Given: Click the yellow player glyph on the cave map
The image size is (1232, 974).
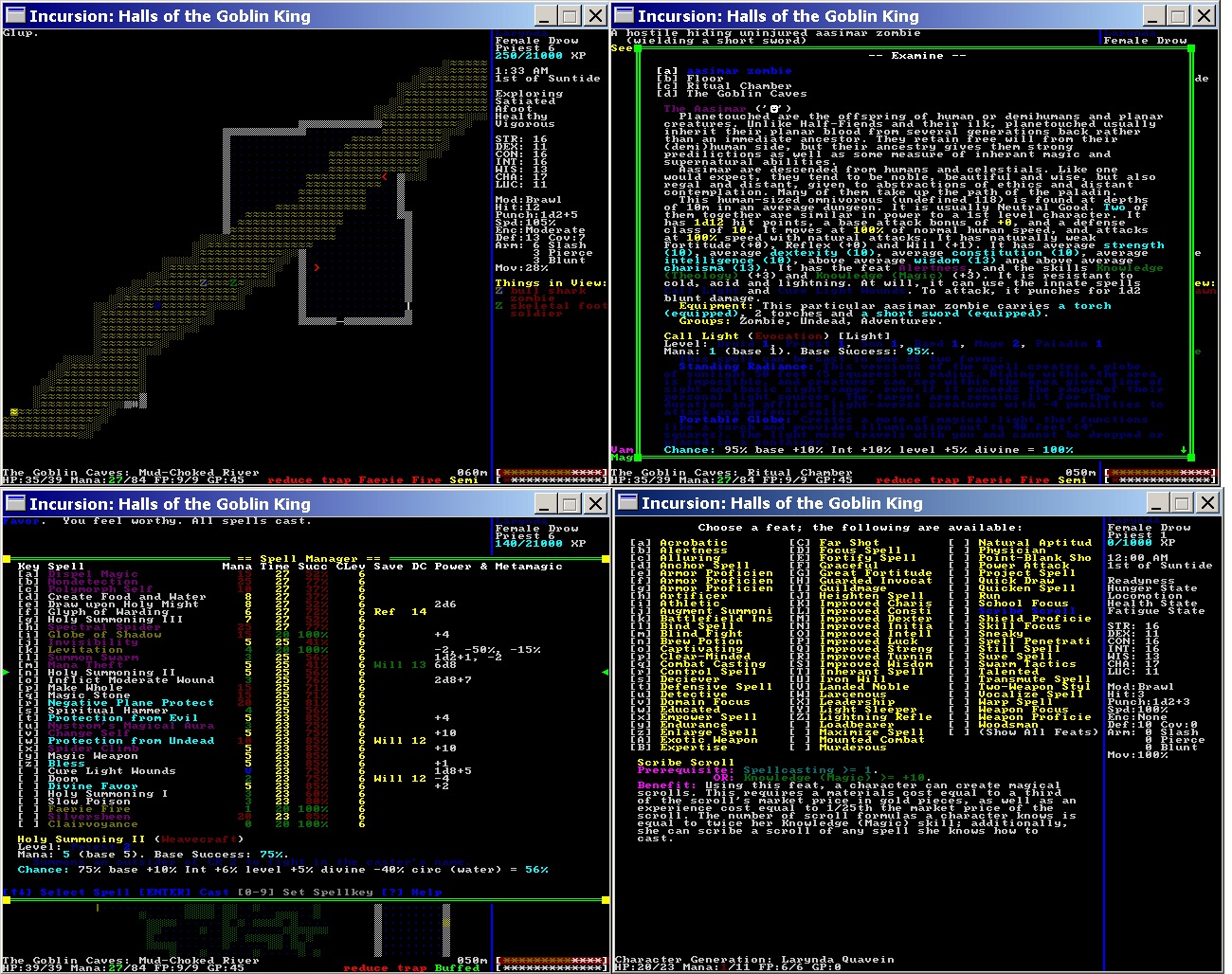Looking at the screenshot, I should [14, 412].
